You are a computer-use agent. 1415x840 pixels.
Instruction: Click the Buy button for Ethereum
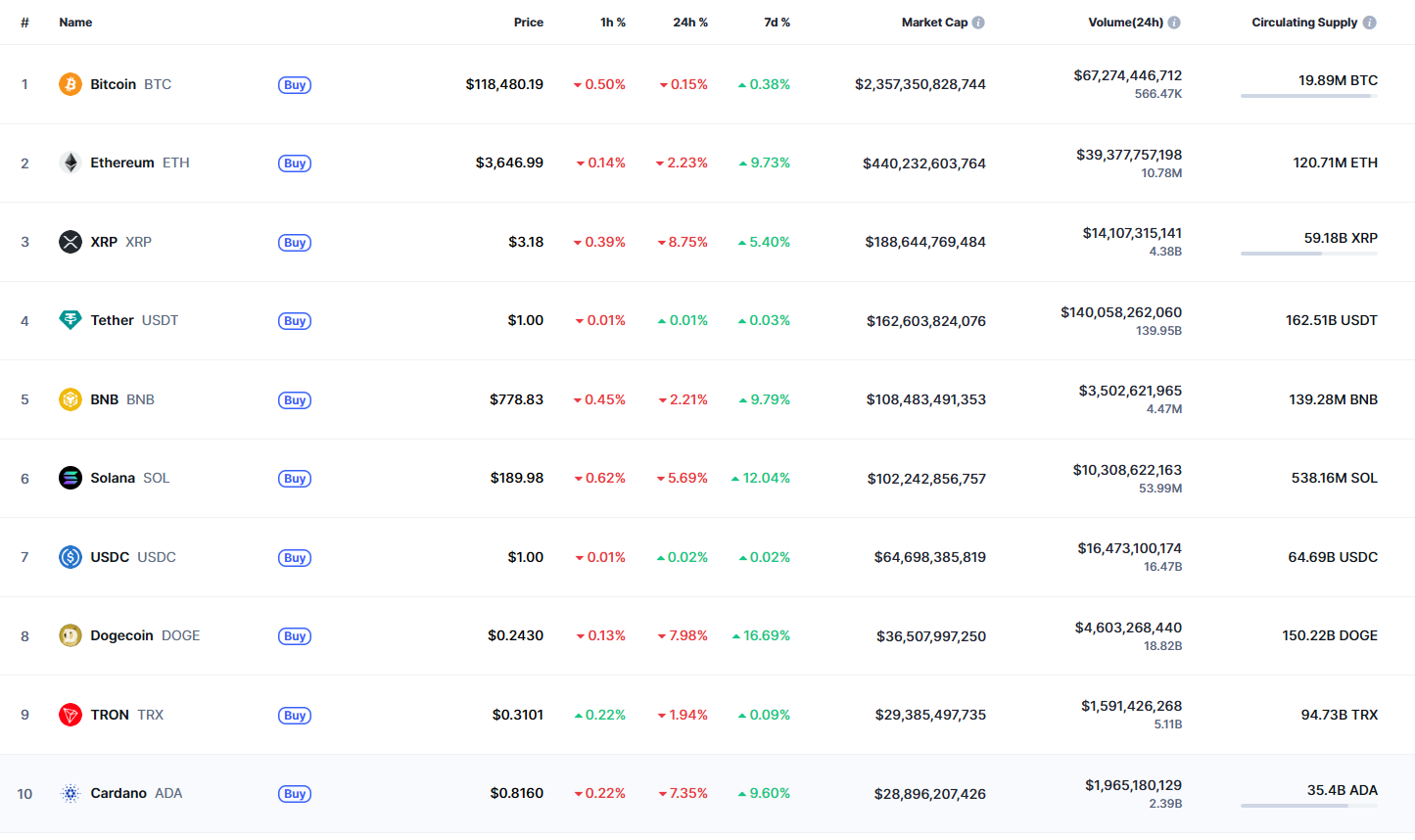pyautogui.click(x=295, y=163)
